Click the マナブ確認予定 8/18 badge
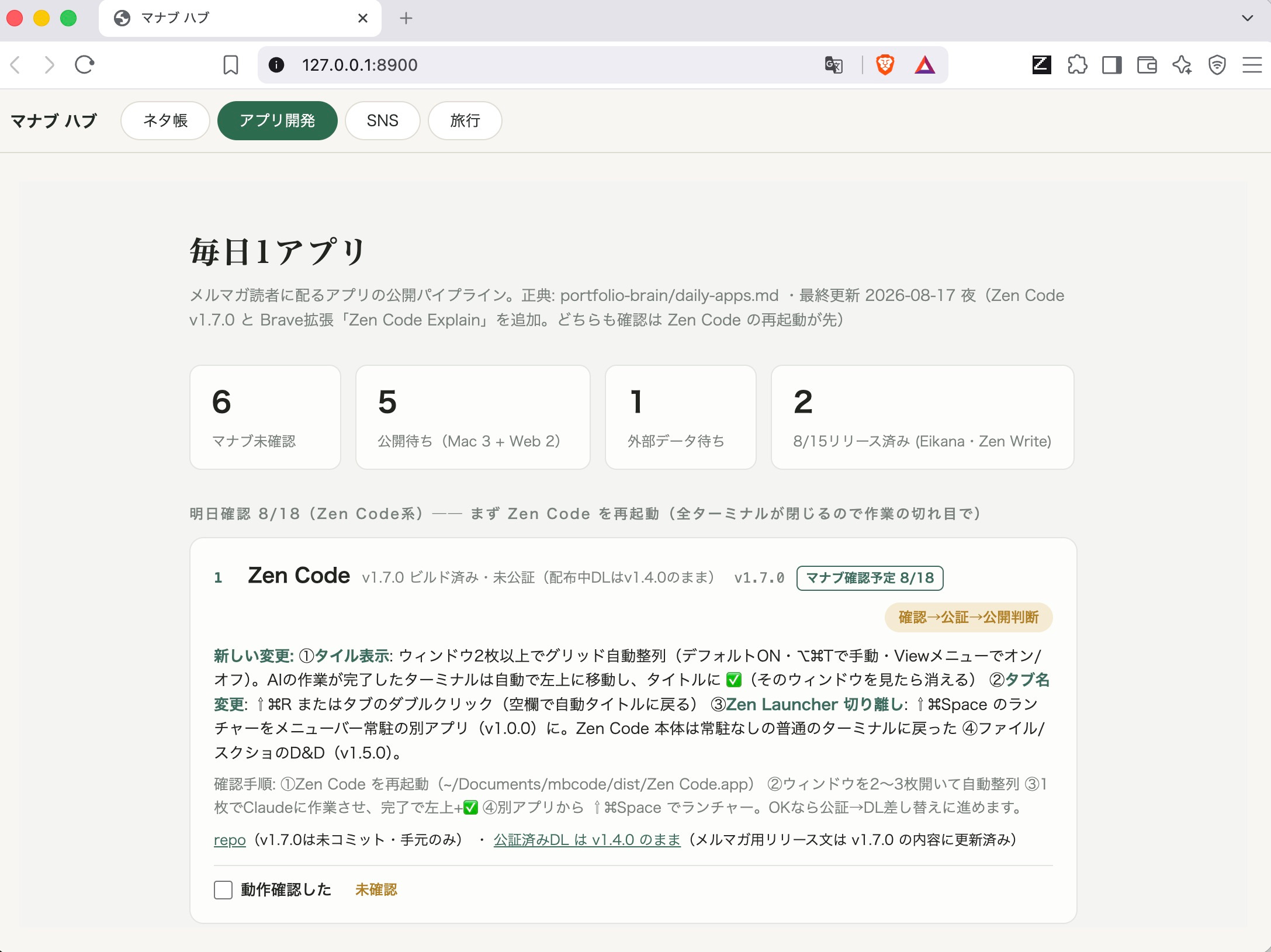1271x952 pixels. [x=870, y=579]
